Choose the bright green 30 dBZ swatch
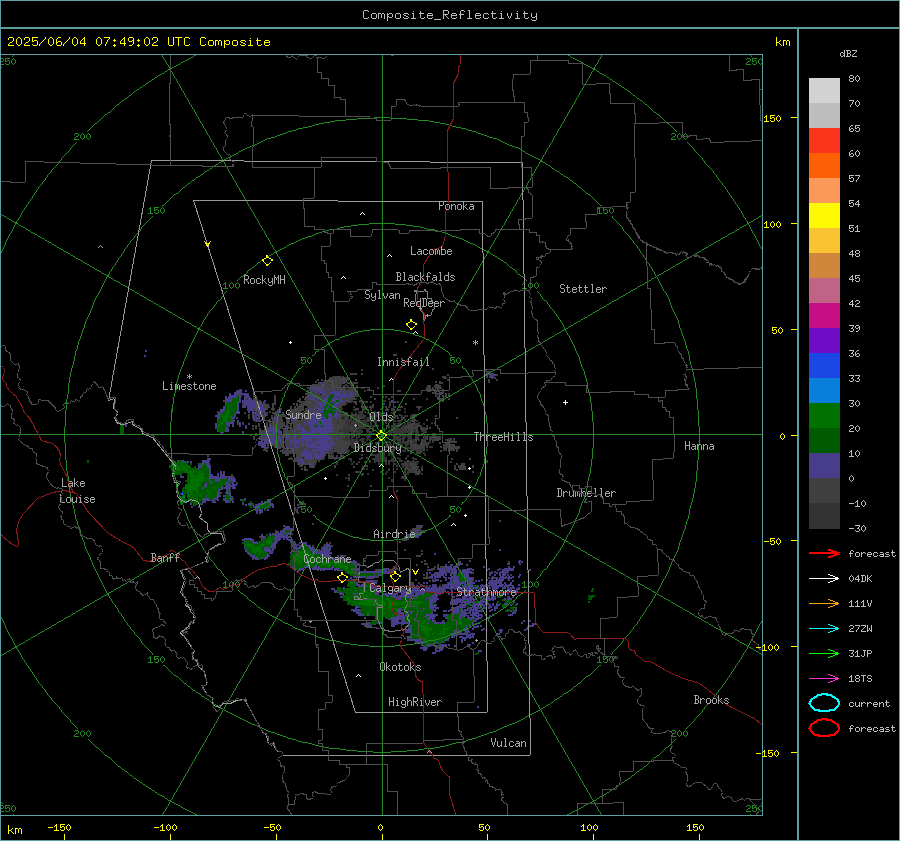The width and height of the screenshot is (900, 841). pyautogui.click(x=824, y=416)
